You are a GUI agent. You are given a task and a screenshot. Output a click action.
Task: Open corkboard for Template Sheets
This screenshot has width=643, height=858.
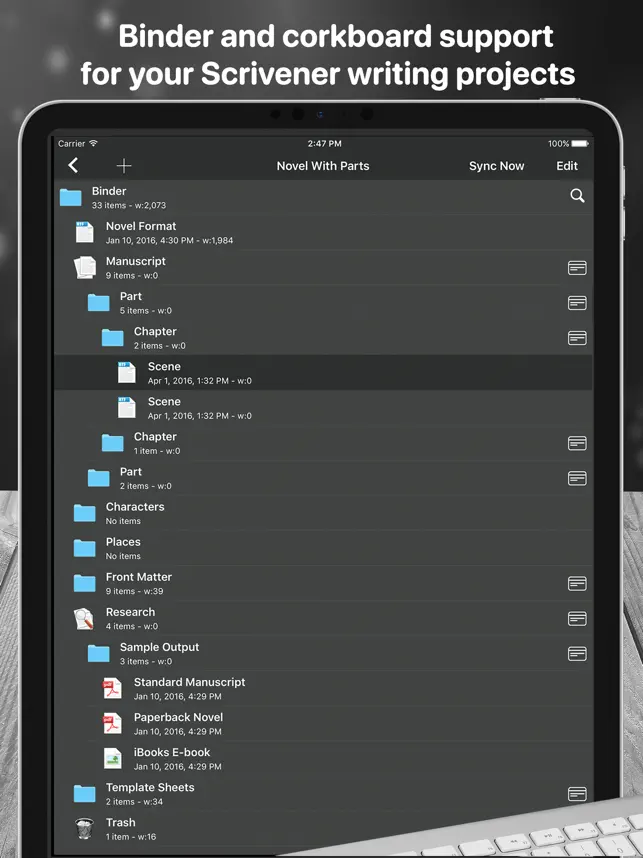pos(577,794)
